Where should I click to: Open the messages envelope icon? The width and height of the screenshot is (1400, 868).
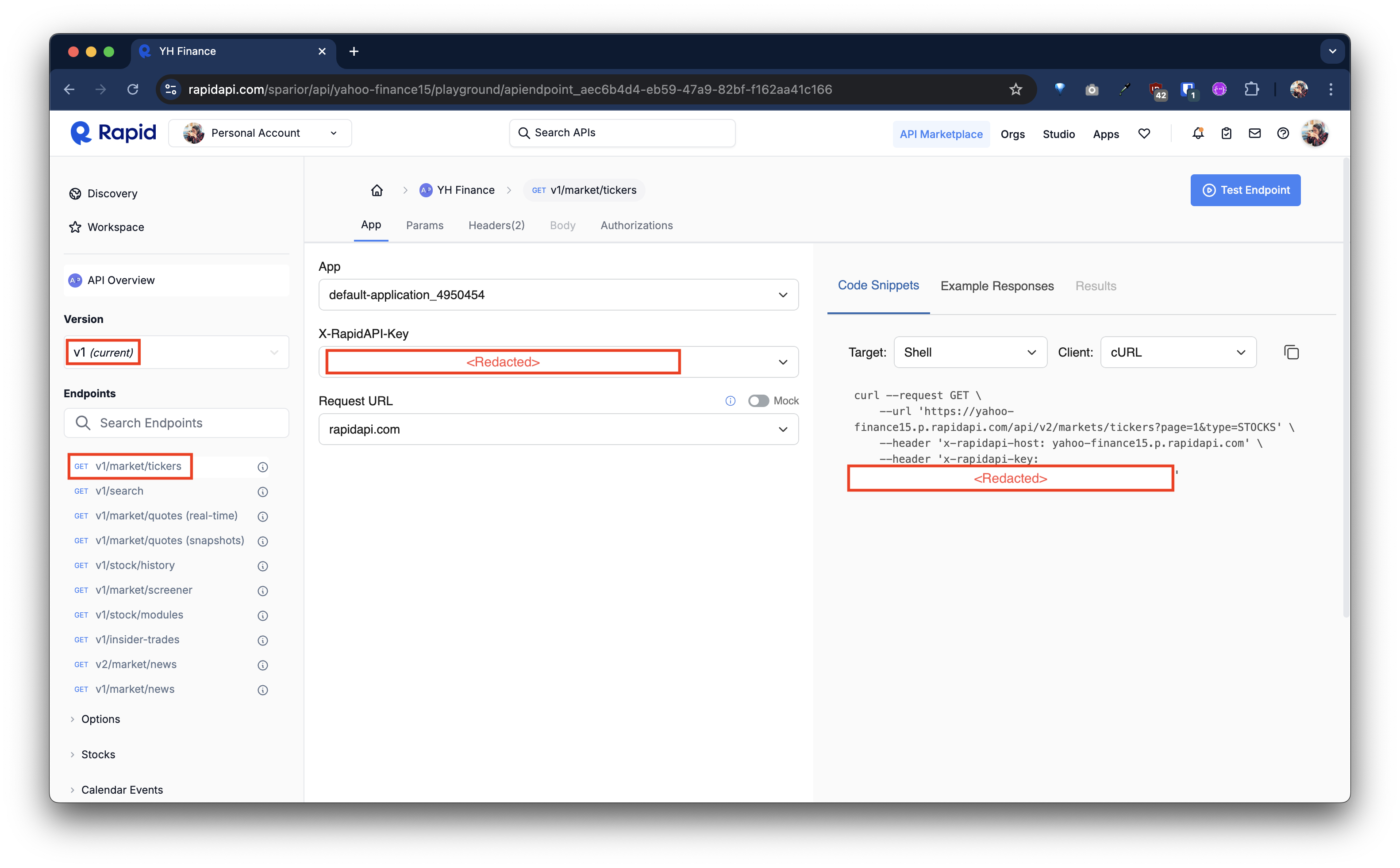1254,133
